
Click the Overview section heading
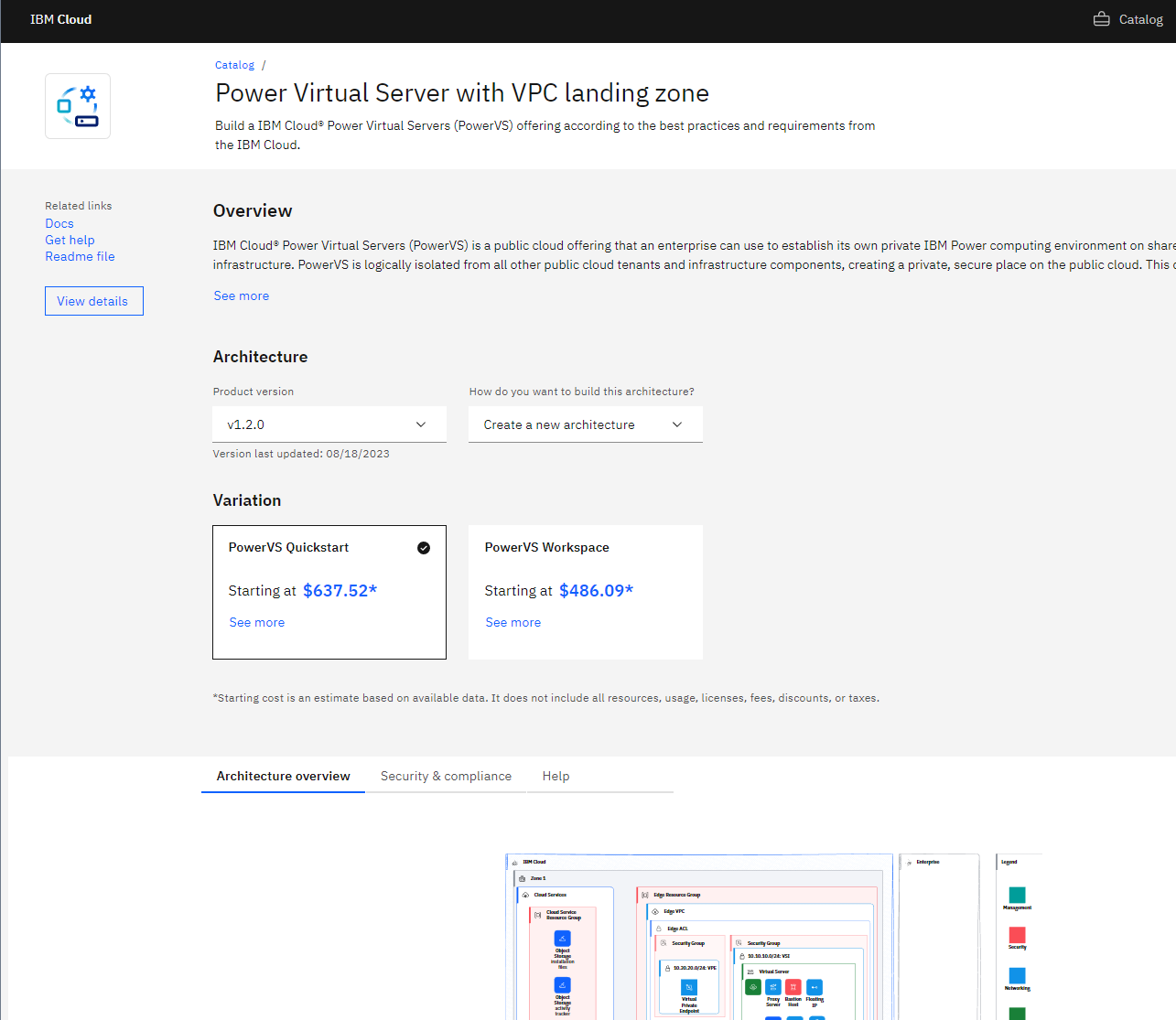[x=253, y=210]
